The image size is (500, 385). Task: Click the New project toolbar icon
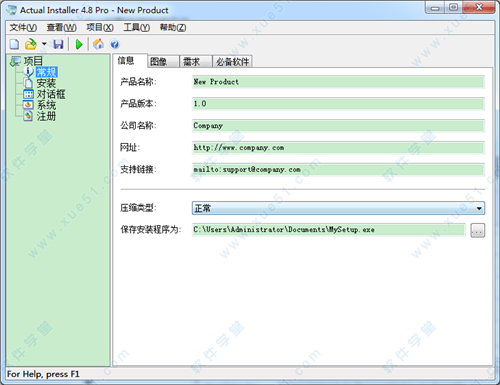[x=14, y=44]
